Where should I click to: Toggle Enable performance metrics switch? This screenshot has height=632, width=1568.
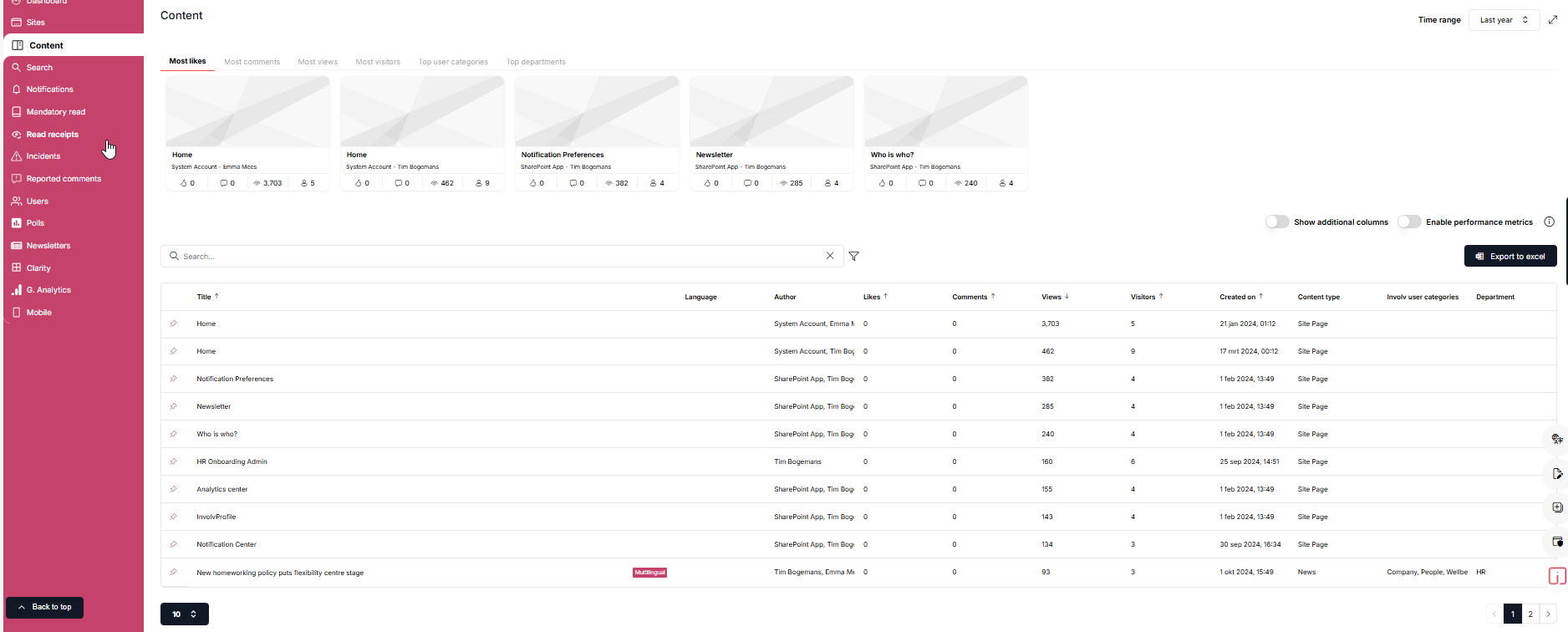coord(1409,222)
